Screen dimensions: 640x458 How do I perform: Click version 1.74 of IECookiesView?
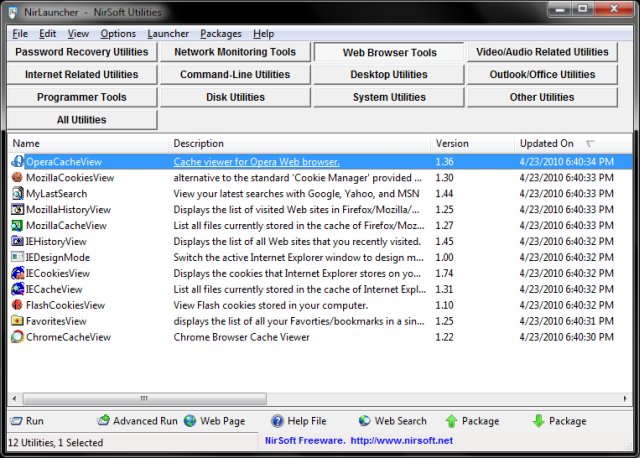(x=444, y=273)
